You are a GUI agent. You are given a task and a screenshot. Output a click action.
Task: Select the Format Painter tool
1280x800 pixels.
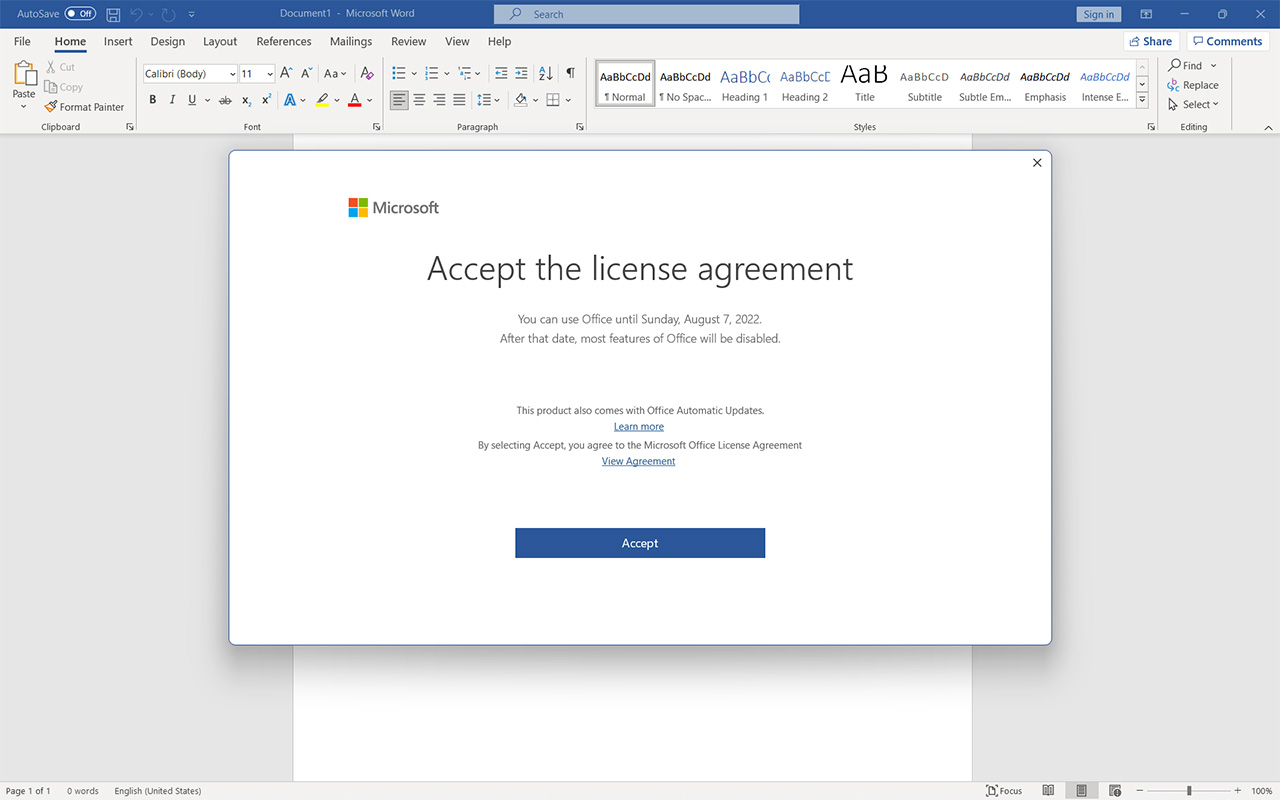pyautogui.click(x=85, y=107)
